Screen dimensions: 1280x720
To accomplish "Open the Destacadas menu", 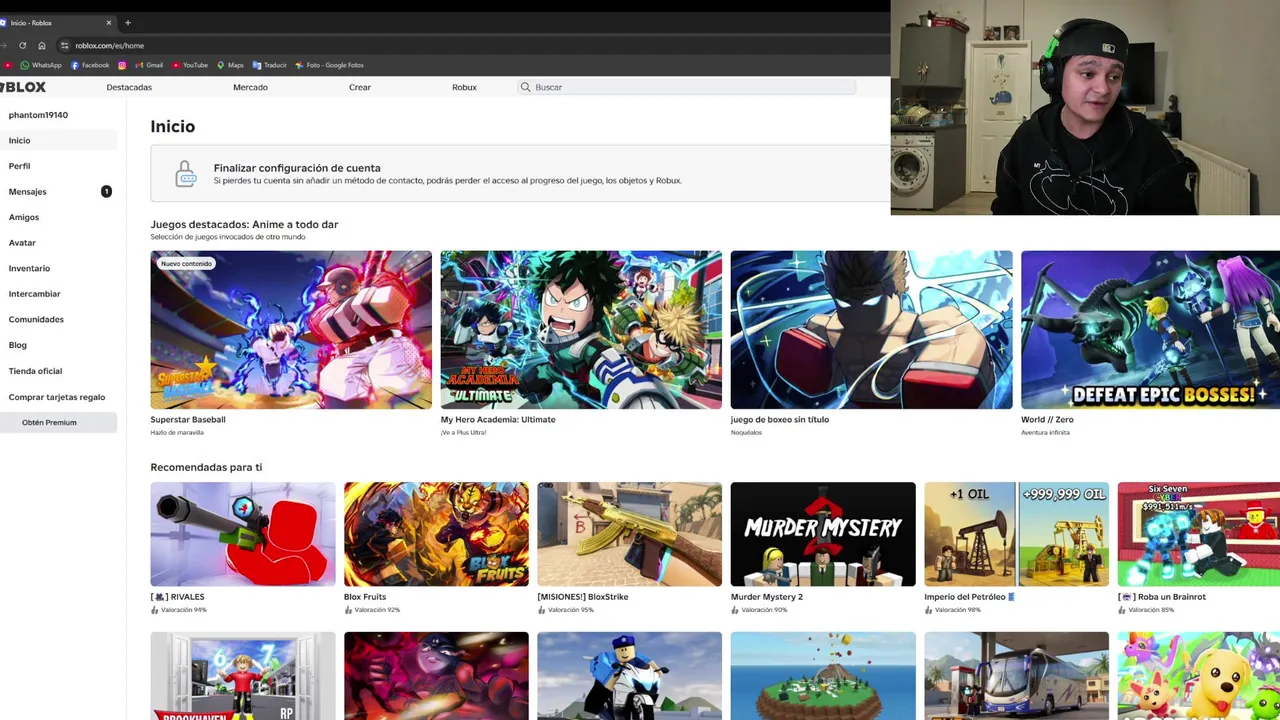I will click(x=129, y=87).
